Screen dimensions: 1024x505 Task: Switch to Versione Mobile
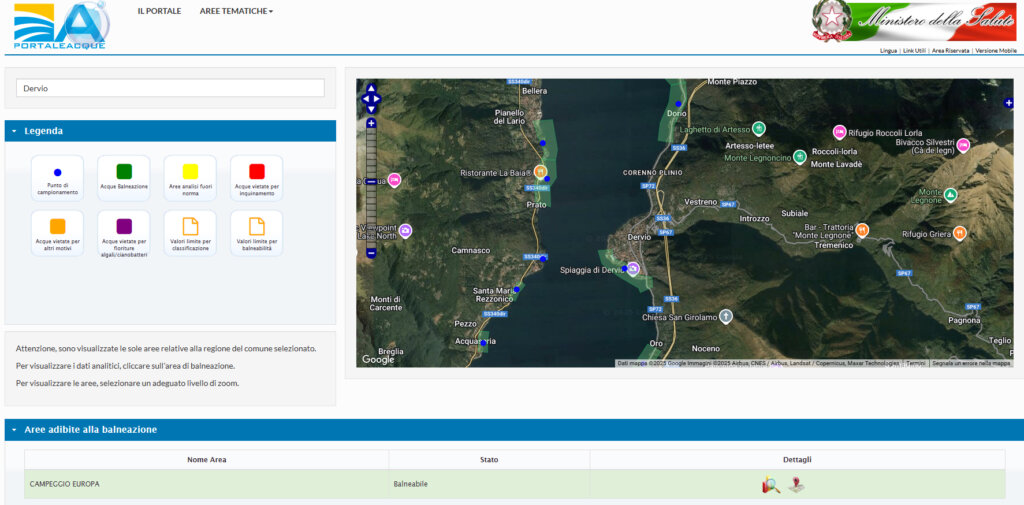point(996,50)
